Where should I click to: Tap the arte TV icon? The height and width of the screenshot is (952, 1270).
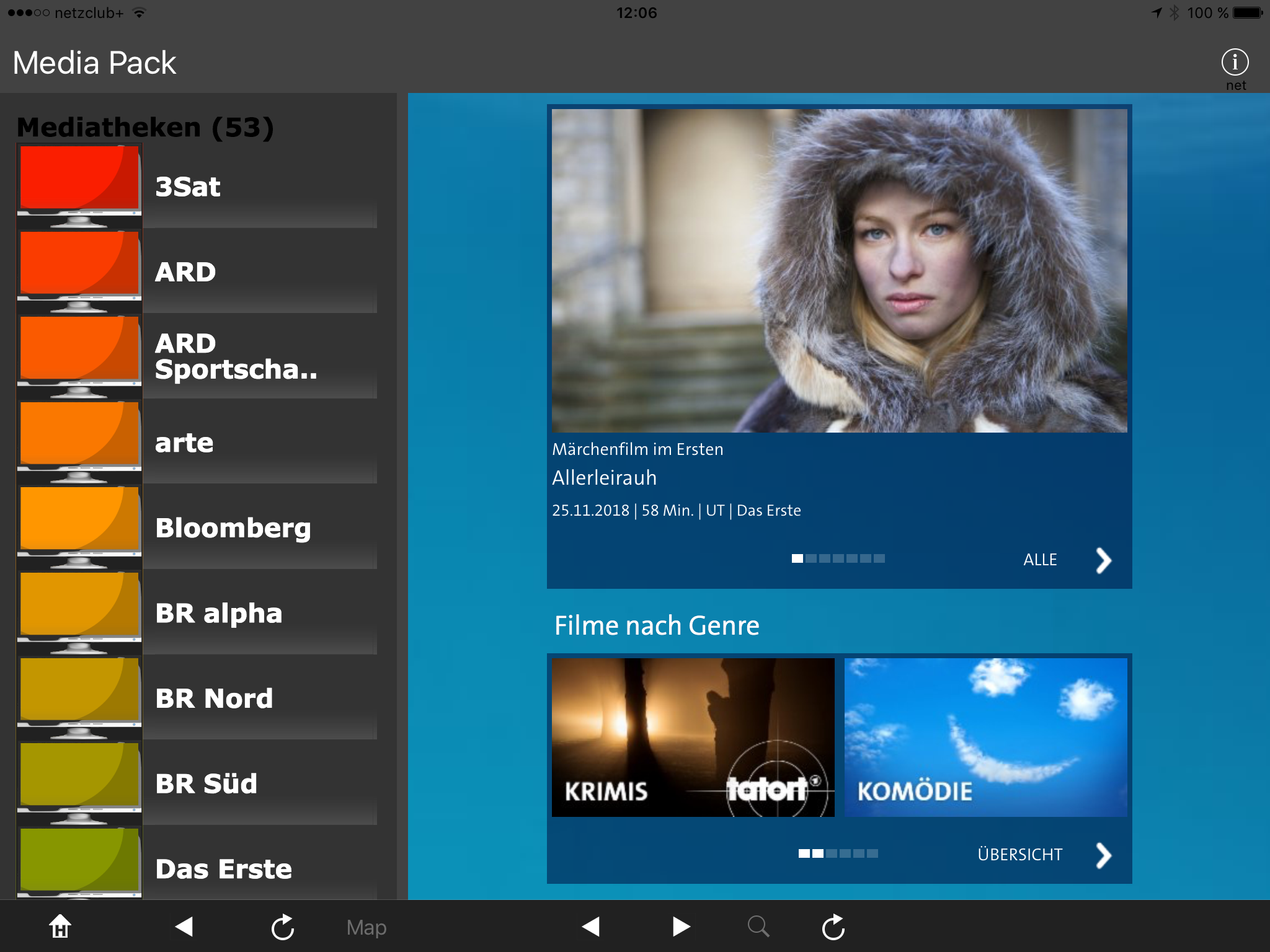click(80, 441)
